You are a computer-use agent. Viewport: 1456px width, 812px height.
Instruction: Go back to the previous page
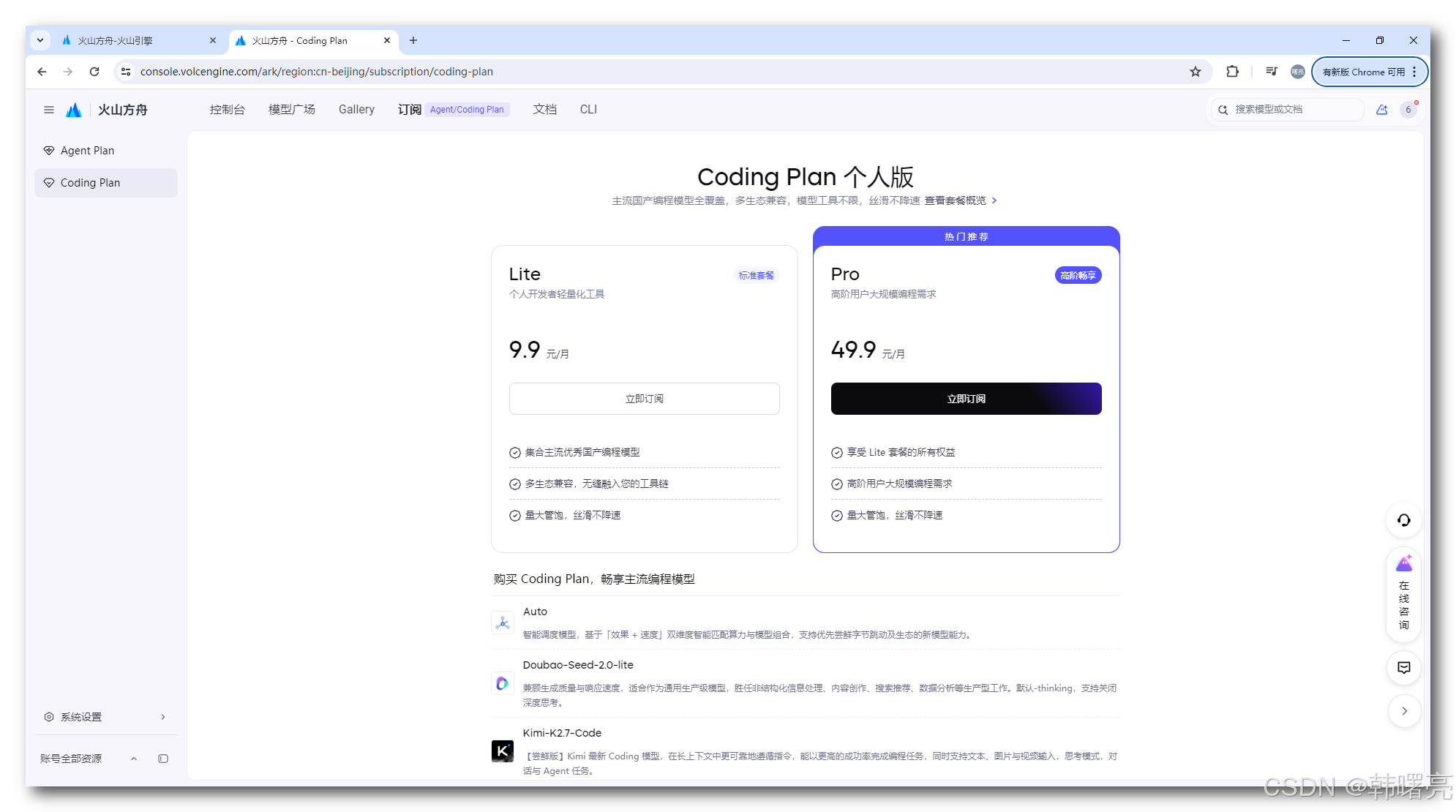[x=42, y=72]
